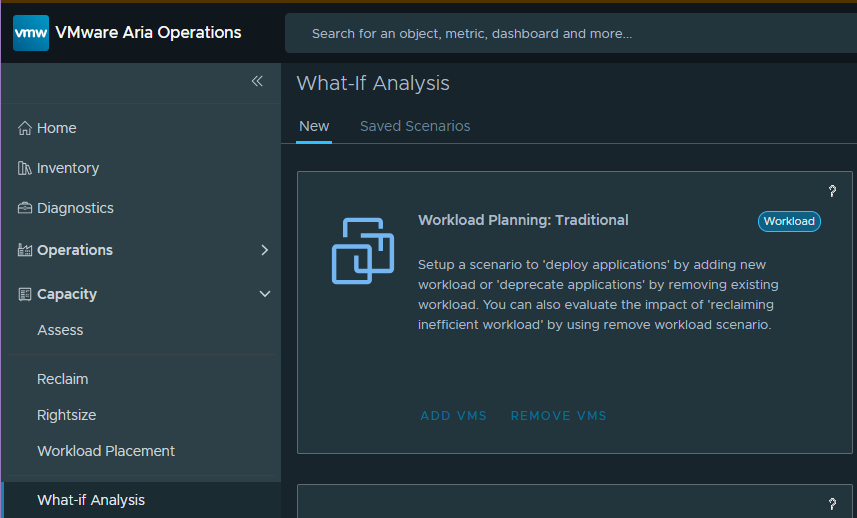
Task: Click the Inventory books icon
Action: (25, 168)
